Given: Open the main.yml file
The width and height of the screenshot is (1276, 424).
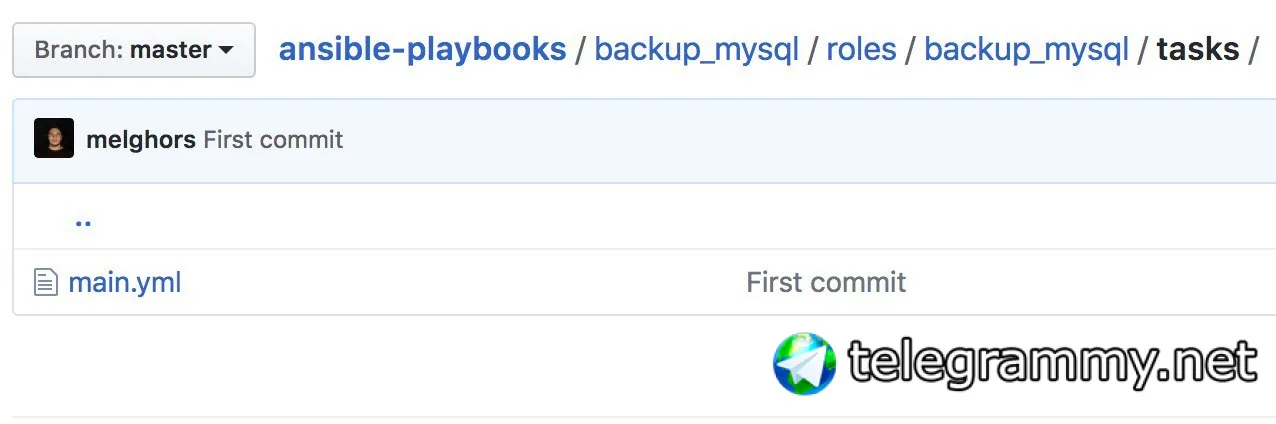Looking at the screenshot, I should point(125,282).
